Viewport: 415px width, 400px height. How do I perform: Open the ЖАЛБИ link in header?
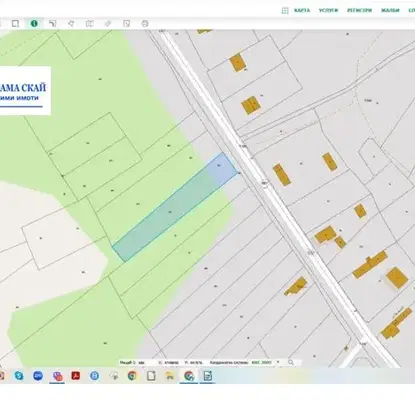tap(390, 10)
